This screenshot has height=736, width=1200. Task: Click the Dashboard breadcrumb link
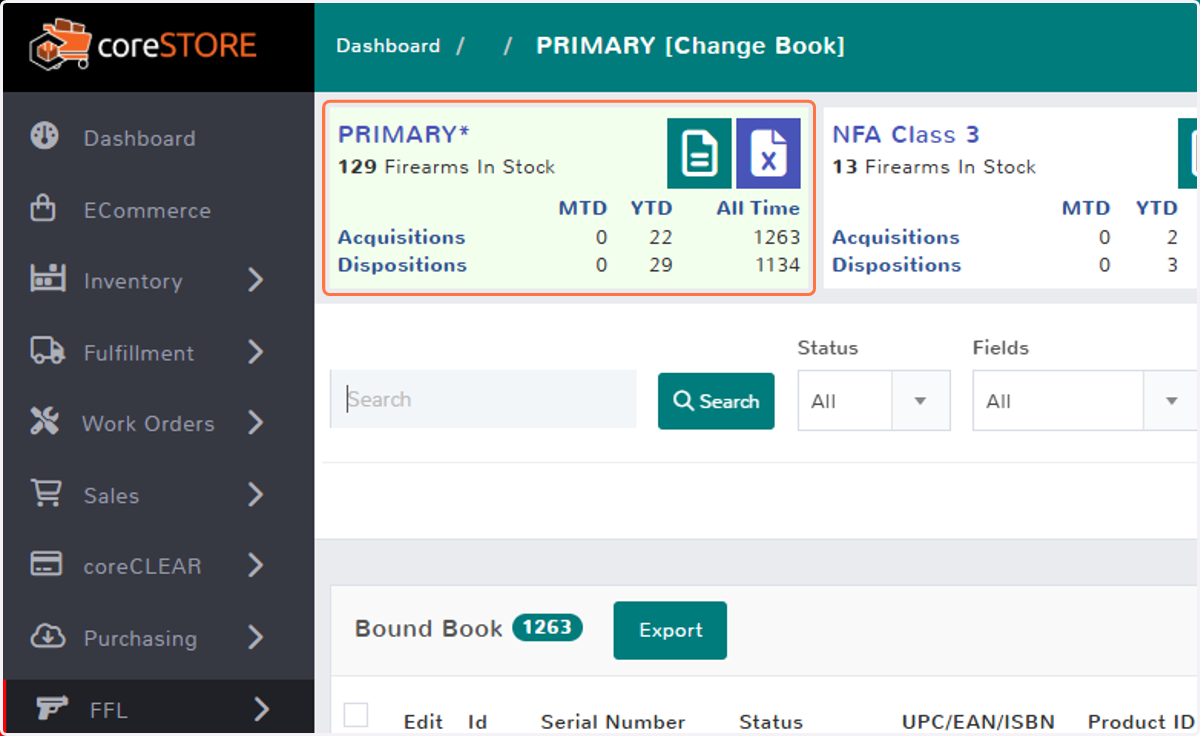(388, 46)
